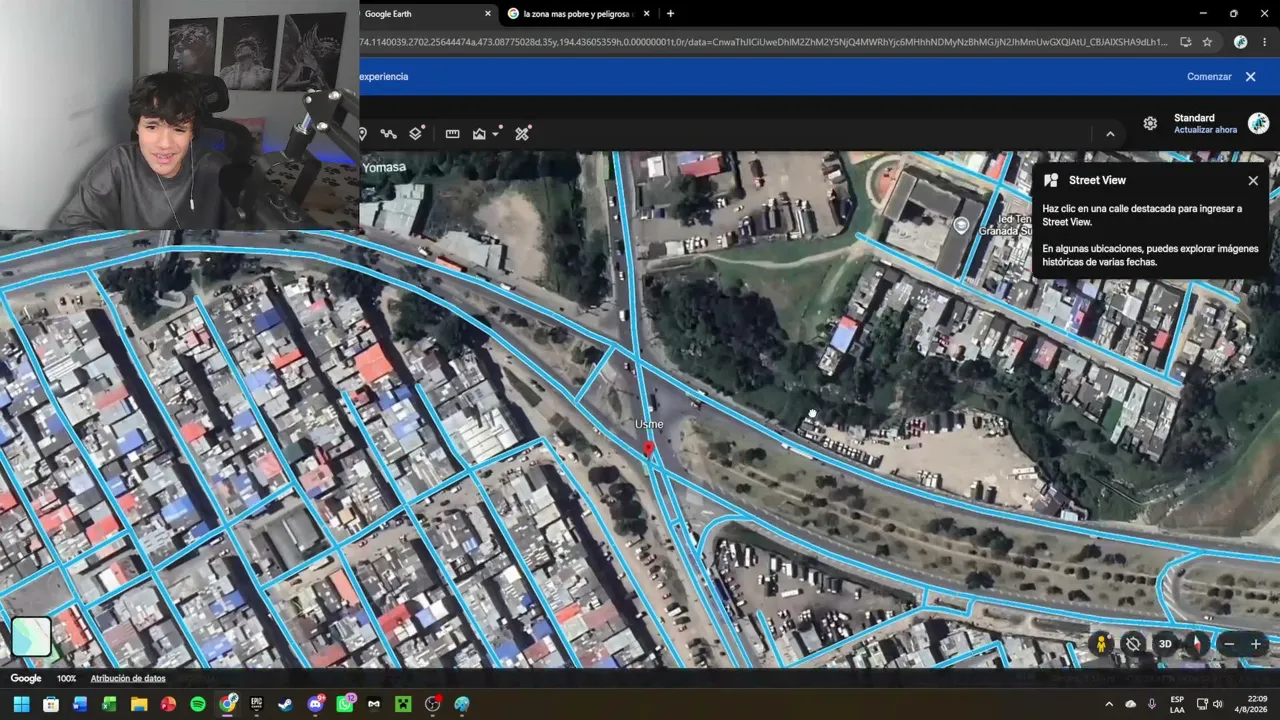Click the install app icon in address bar
1280x720 pixels.
point(1185,42)
